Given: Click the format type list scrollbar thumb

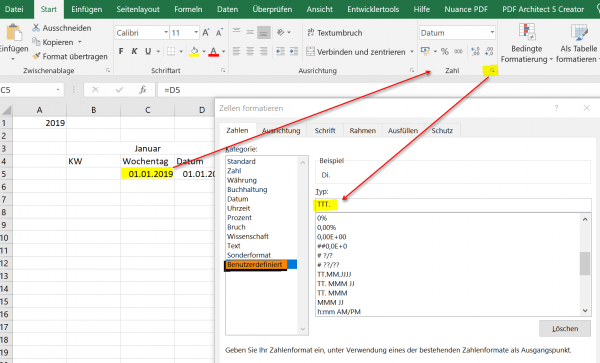Looking at the screenshot, I should (x=585, y=263).
